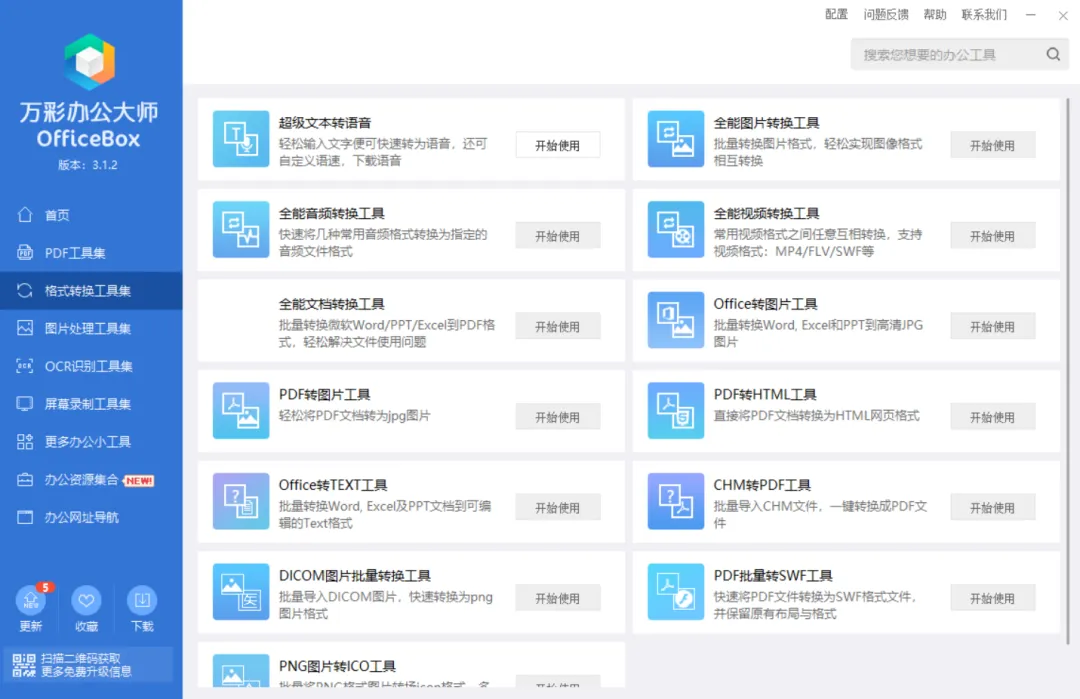Viewport: 1080px width, 699px height.
Task: Click the PDF转HTML工具 icon
Action: pyautogui.click(x=676, y=410)
